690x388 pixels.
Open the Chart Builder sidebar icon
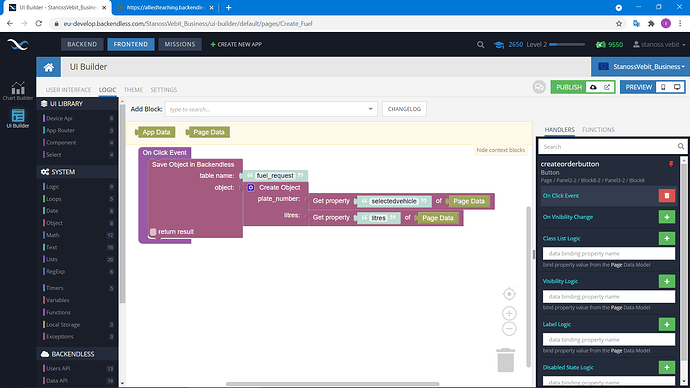[x=18, y=91]
